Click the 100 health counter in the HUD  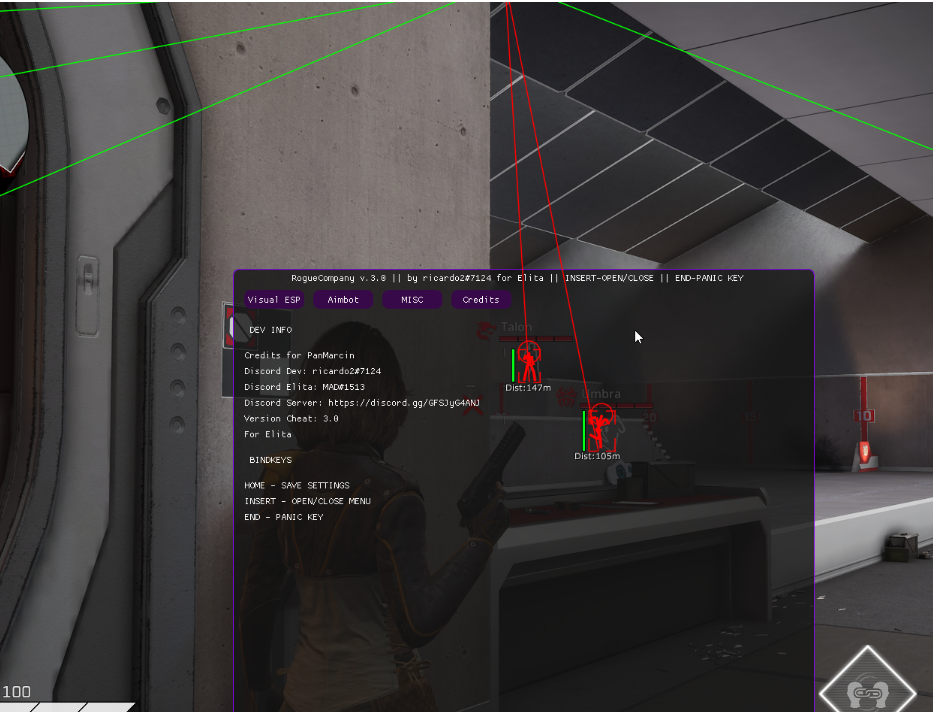tap(17, 692)
